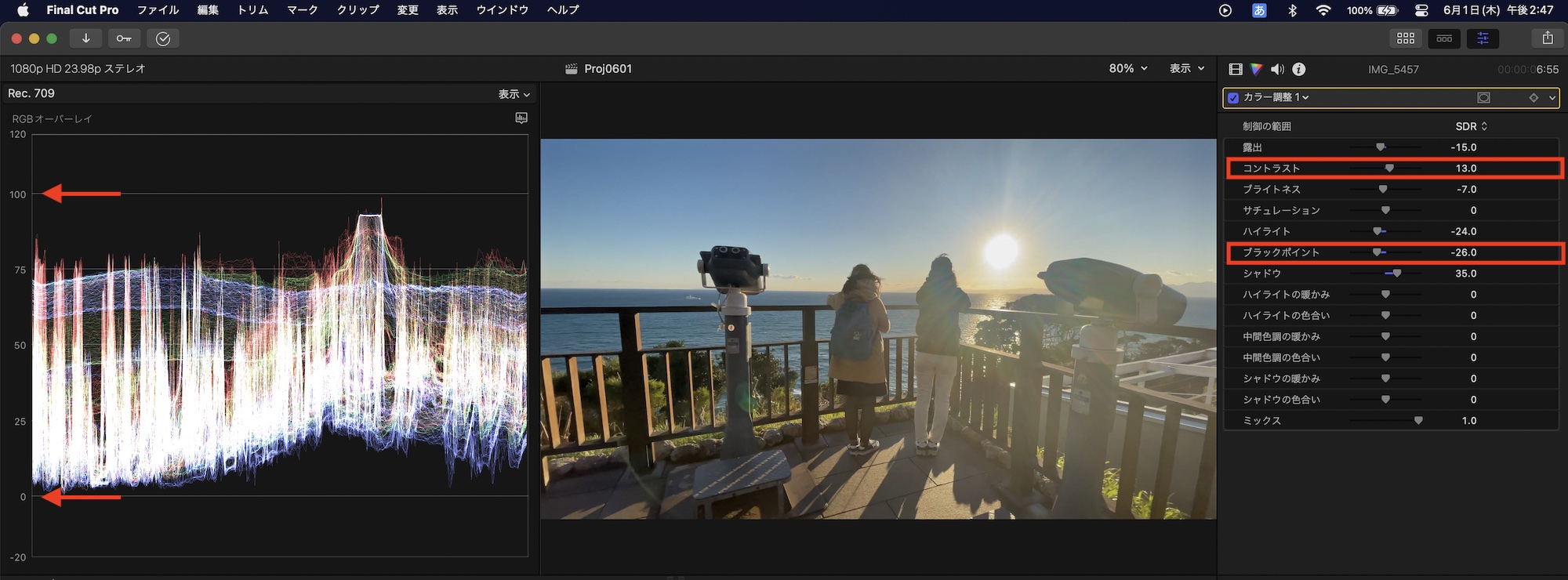Click the サチュレーション slider handle

[1385, 211]
